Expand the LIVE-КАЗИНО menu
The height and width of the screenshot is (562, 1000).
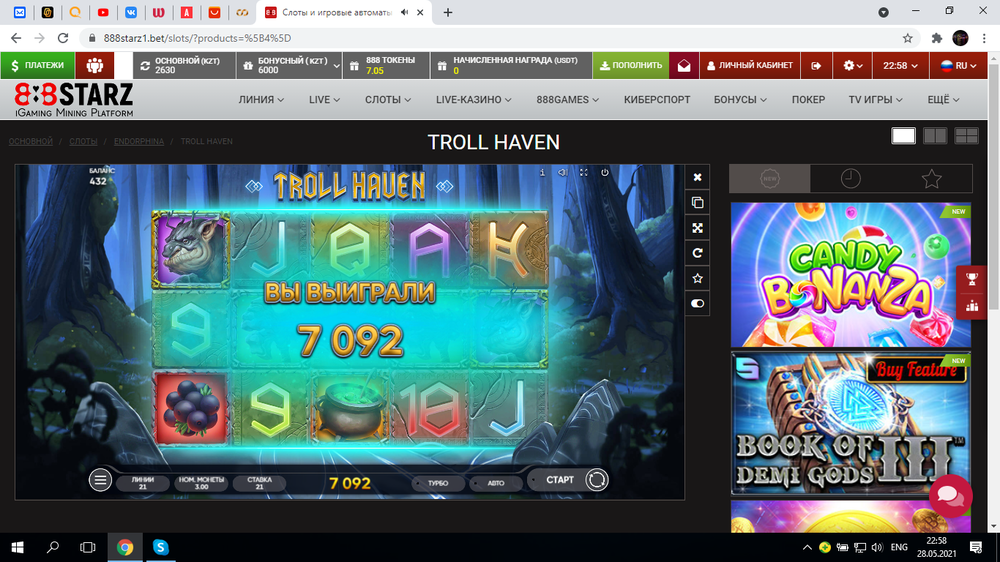(x=473, y=100)
